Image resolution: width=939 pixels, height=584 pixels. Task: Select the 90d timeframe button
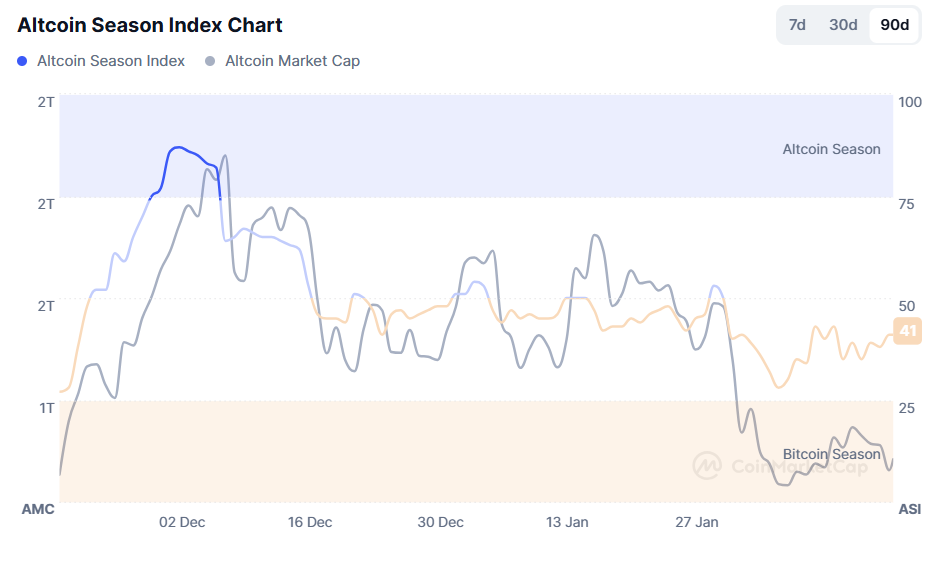pyautogui.click(x=892, y=24)
